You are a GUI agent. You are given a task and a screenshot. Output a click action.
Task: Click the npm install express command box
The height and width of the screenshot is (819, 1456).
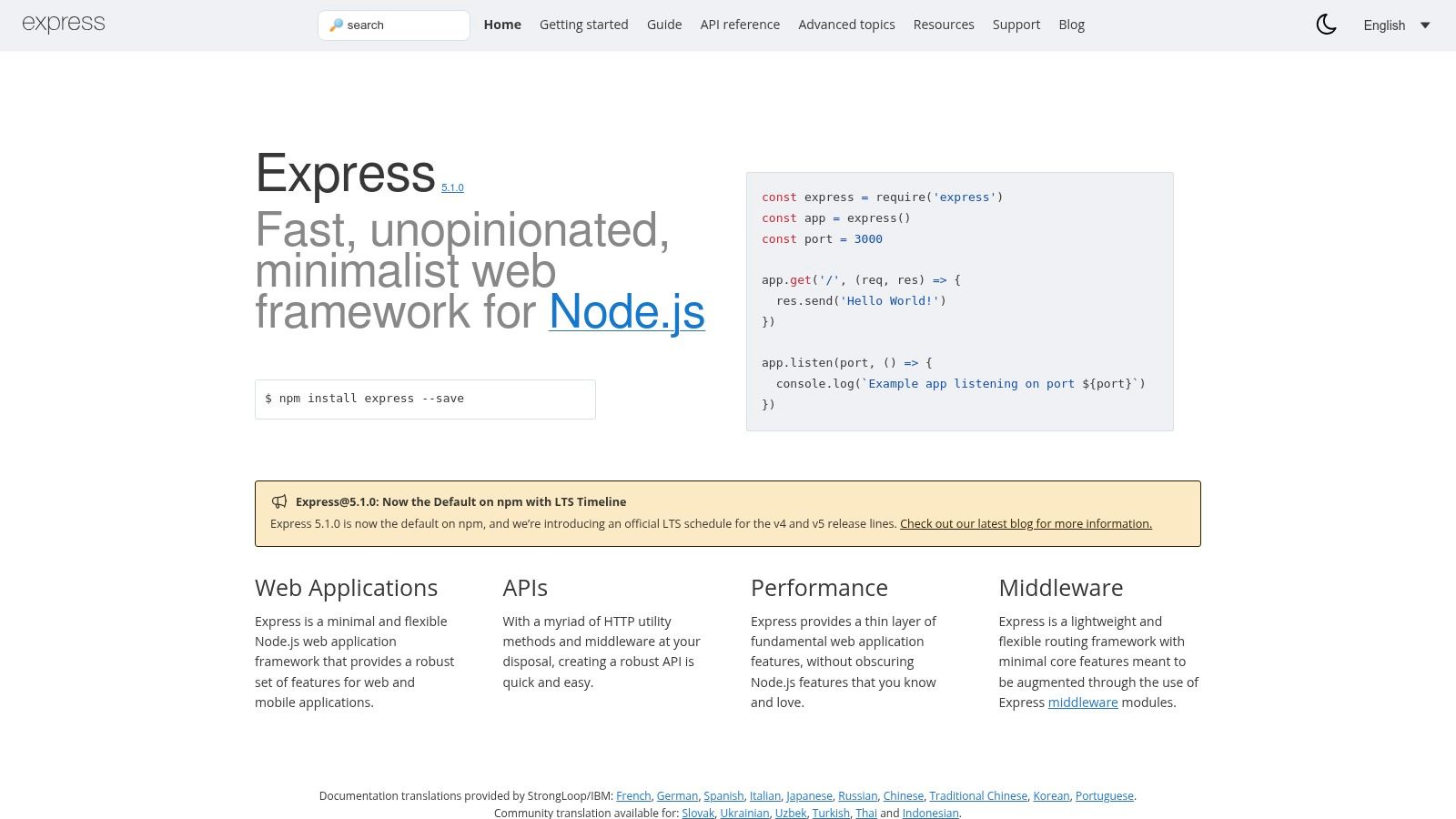[425, 399]
